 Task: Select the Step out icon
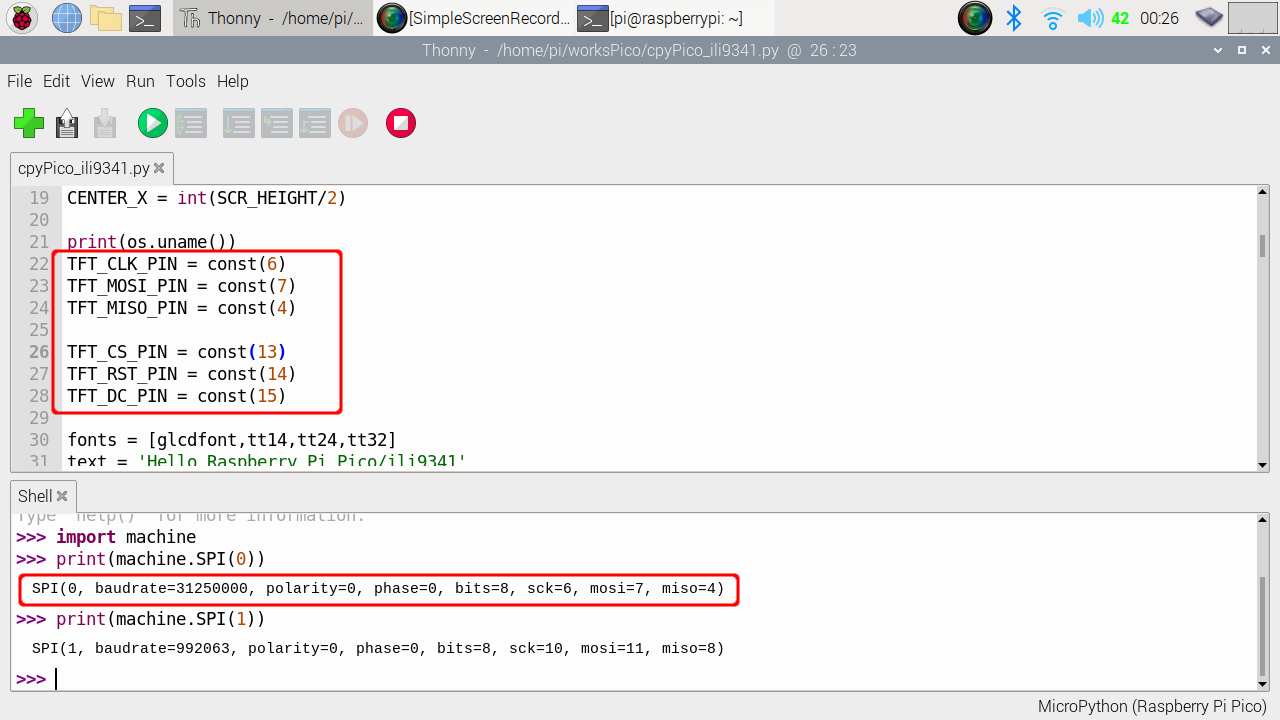click(314, 123)
